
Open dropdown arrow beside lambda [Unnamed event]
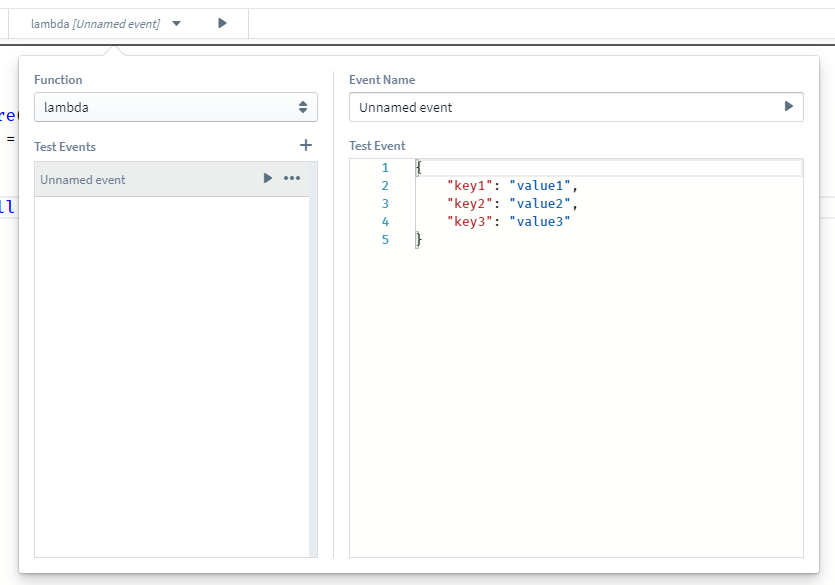[x=177, y=23]
